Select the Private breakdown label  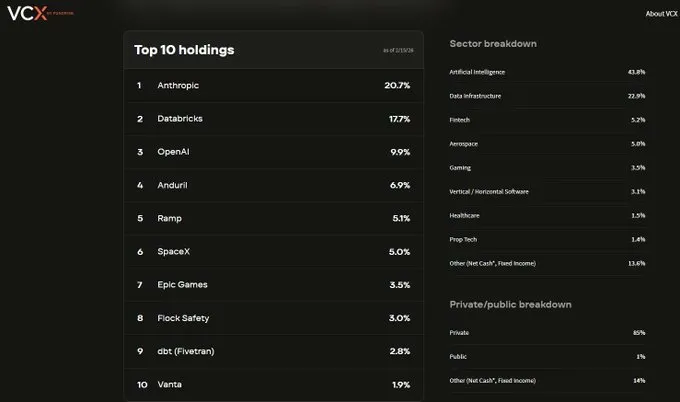click(459, 333)
